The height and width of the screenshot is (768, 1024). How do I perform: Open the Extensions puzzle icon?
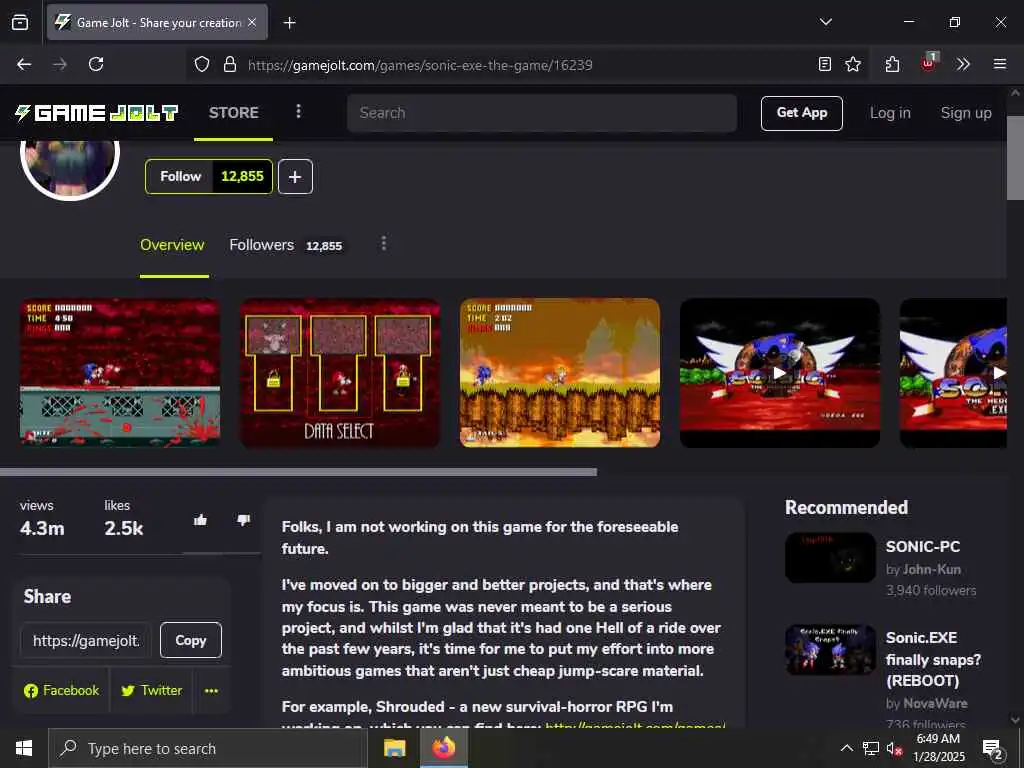pos(892,64)
